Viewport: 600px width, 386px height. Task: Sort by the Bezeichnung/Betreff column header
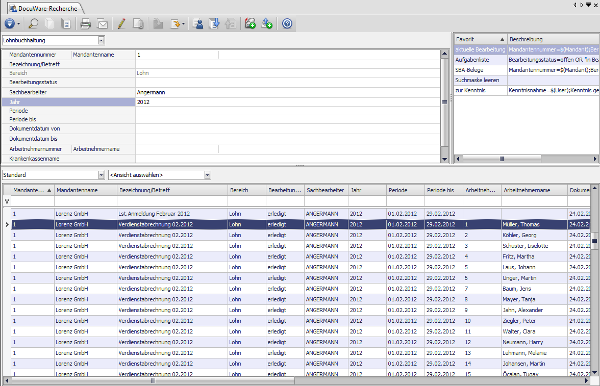pos(172,190)
